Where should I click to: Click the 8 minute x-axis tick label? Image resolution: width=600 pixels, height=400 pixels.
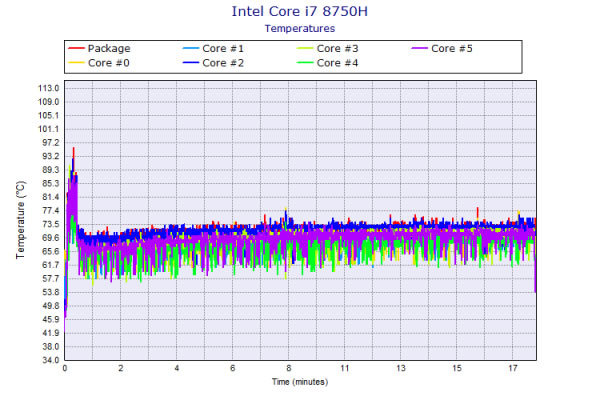(289, 368)
